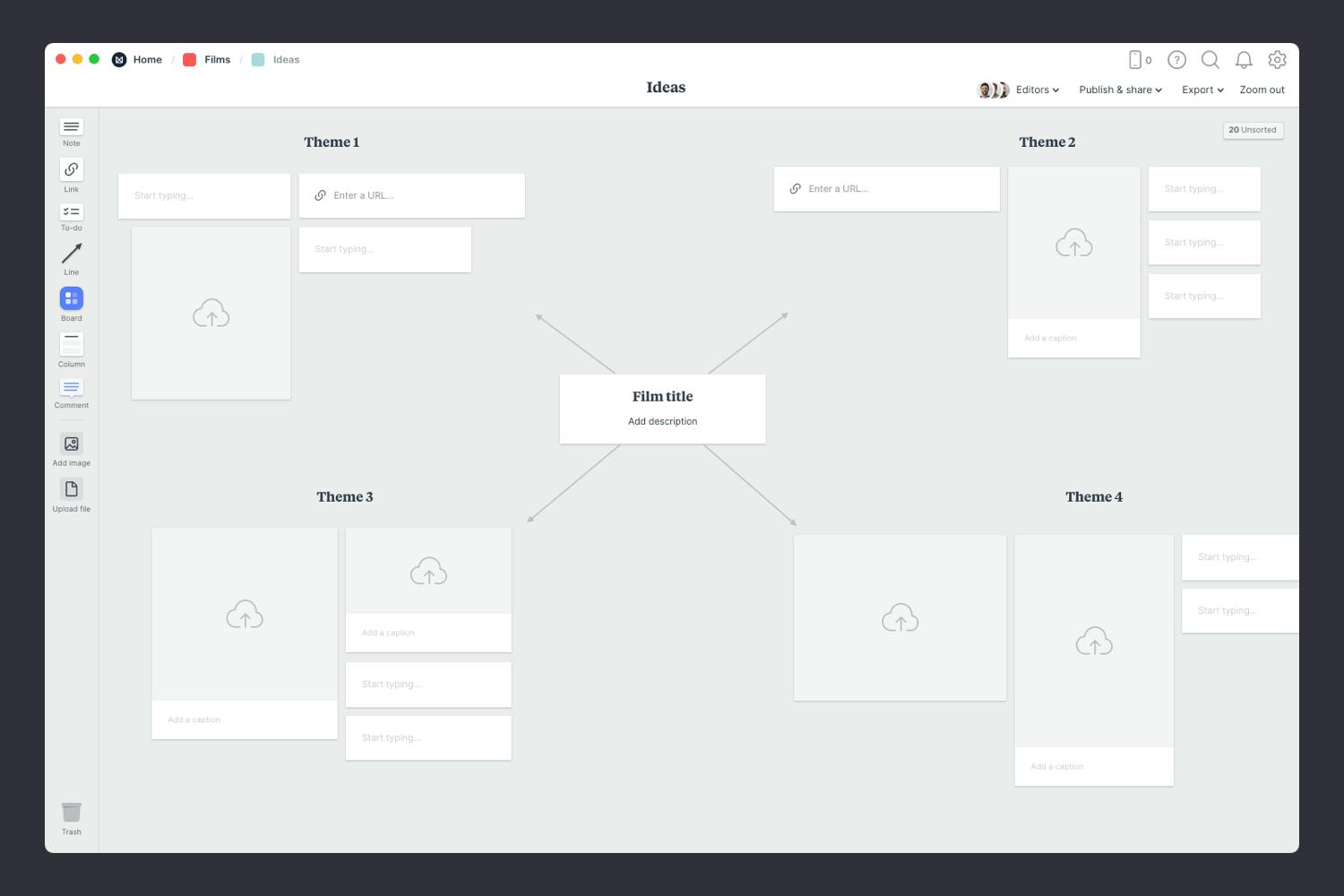Open the 20 Unsorted button
The image size is (1344, 896).
click(x=1253, y=130)
